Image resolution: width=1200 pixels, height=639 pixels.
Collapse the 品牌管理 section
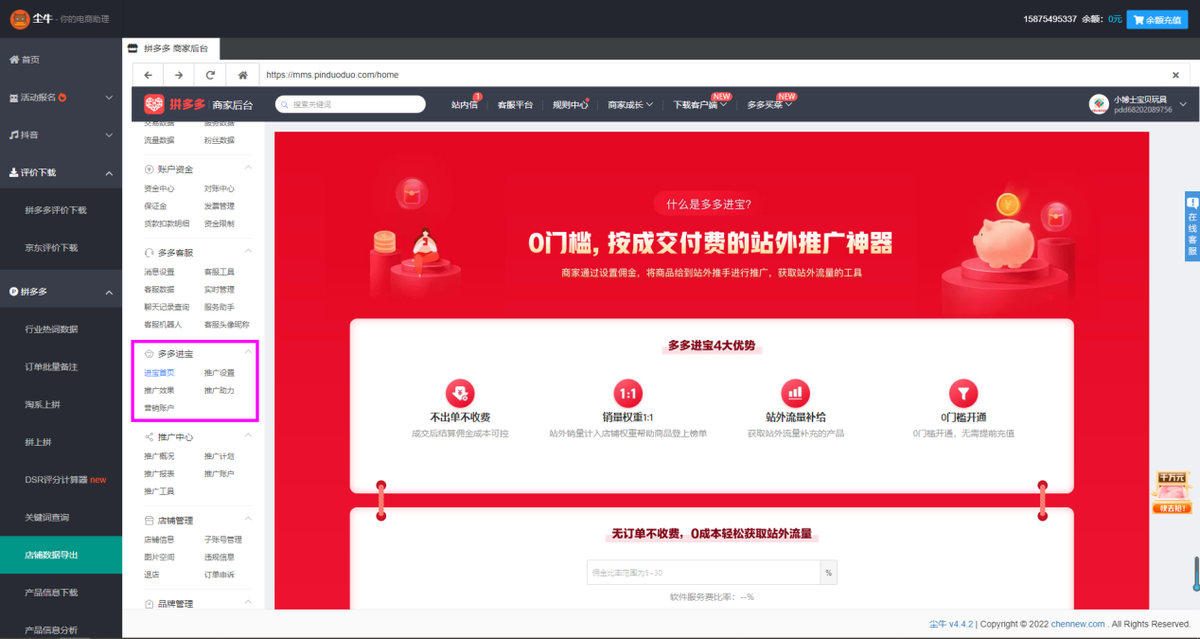tap(248, 604)
